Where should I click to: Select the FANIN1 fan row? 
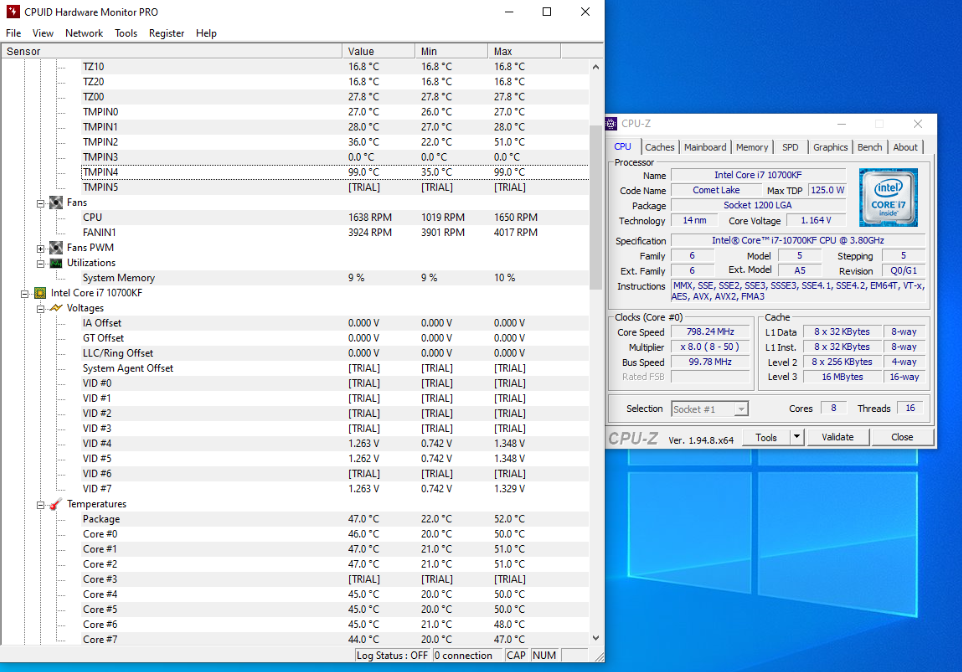tap(334, 233)
